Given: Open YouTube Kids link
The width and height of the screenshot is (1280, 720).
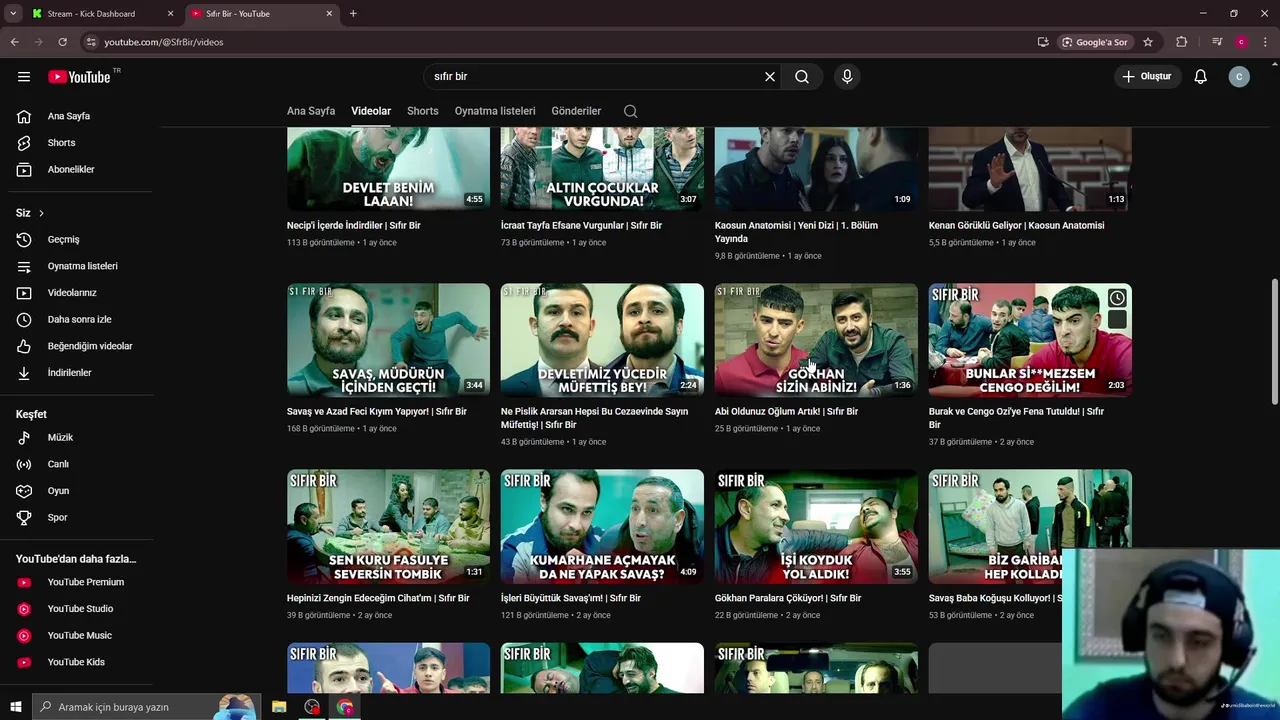Looking at the screenshot, I should click(80, 662).
